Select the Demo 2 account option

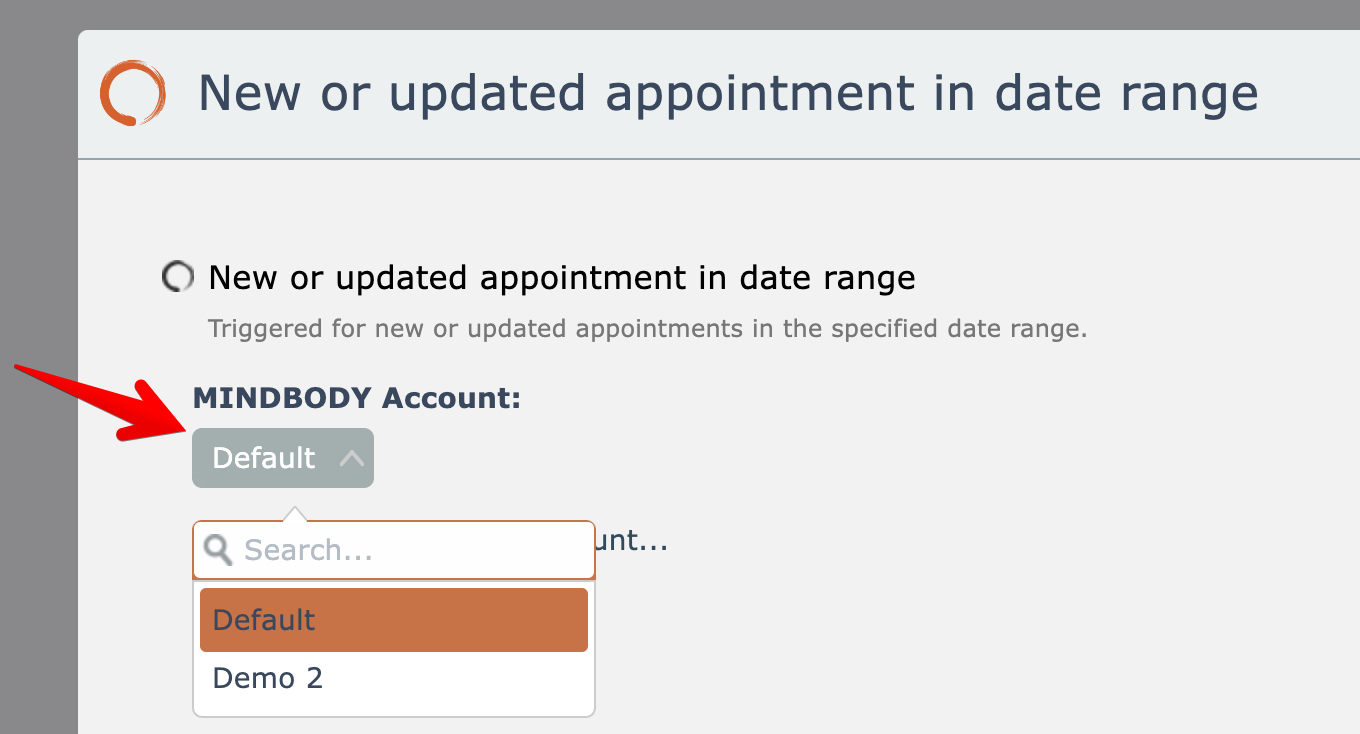click(x=268, y=678)
